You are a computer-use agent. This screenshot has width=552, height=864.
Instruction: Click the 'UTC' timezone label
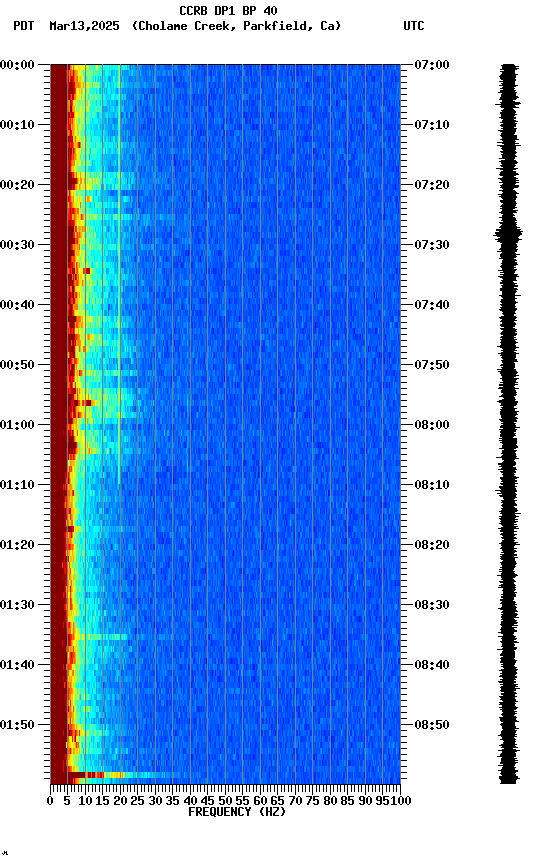point(414,26)
